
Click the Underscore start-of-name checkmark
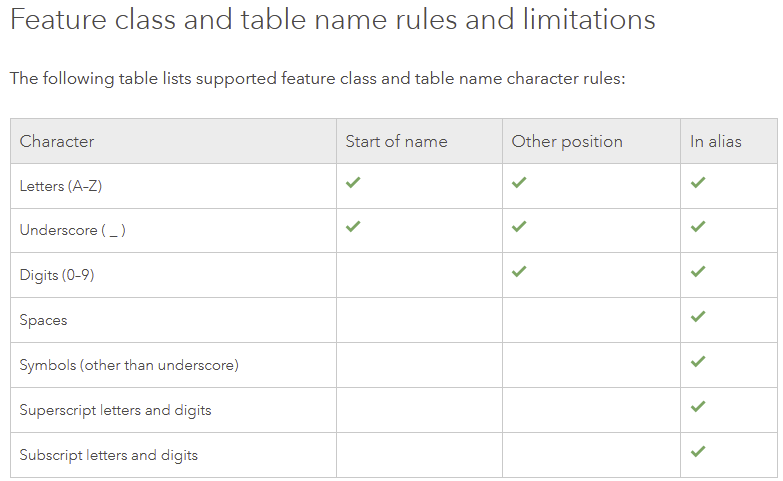coord(353,227)
